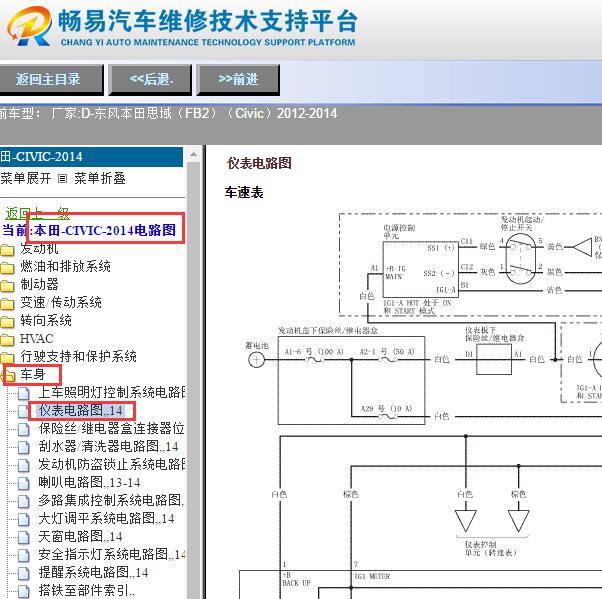Image resolution: width=602 pixels, height=599 pixels.
Task: Open 天窗电路图,,14 document
Action: [x=80, y=536]
